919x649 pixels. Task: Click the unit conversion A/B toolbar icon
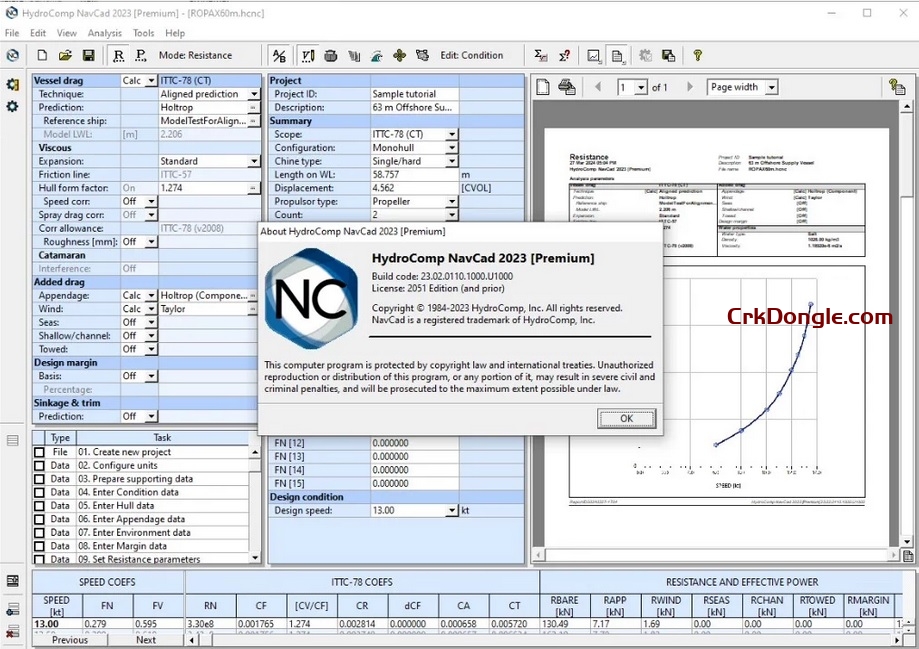coord(278,55)
